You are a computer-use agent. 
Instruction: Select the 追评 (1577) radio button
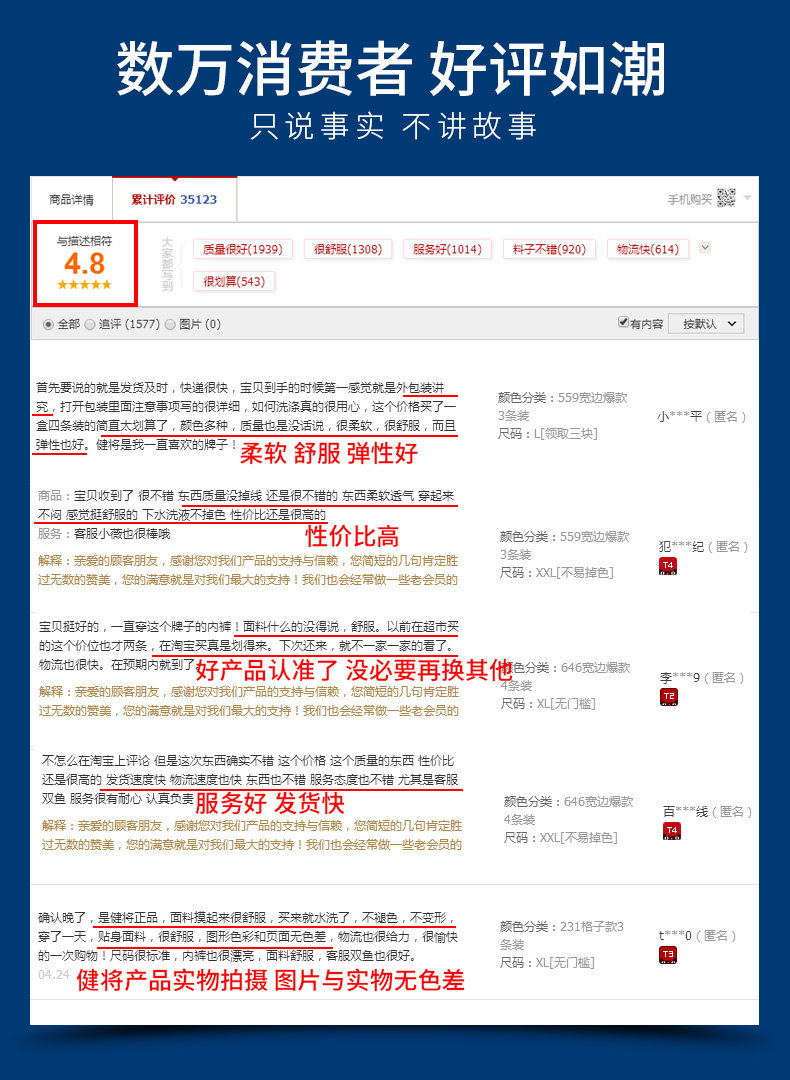(90, 324)
